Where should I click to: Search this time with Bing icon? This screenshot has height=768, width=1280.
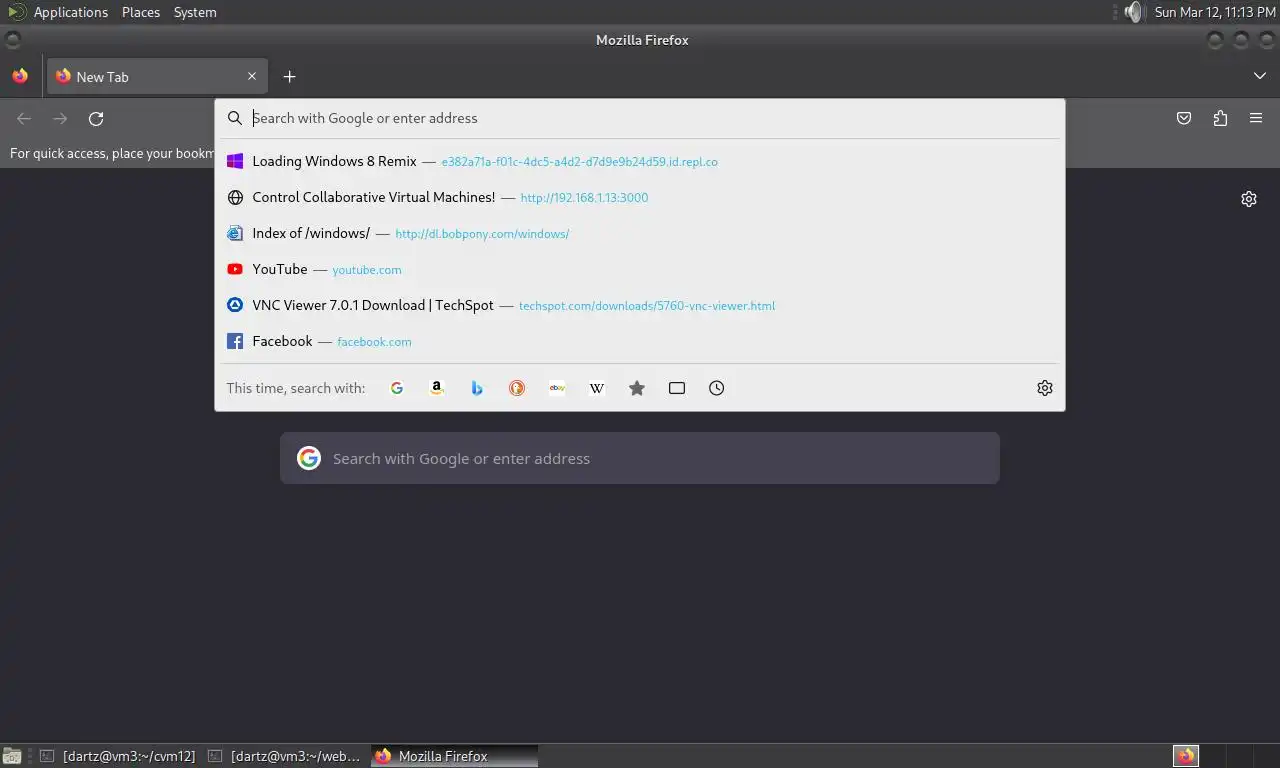coord(477,388)
